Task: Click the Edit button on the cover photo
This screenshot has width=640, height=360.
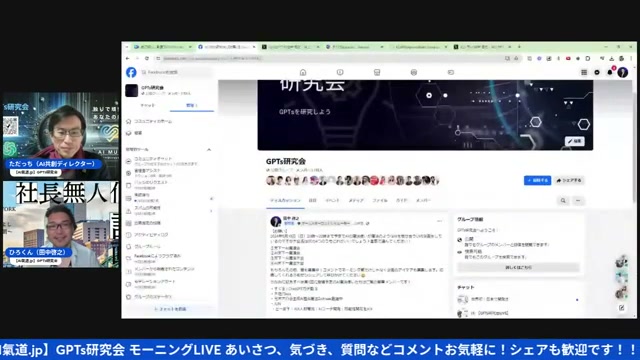Action: coord(575,141)
